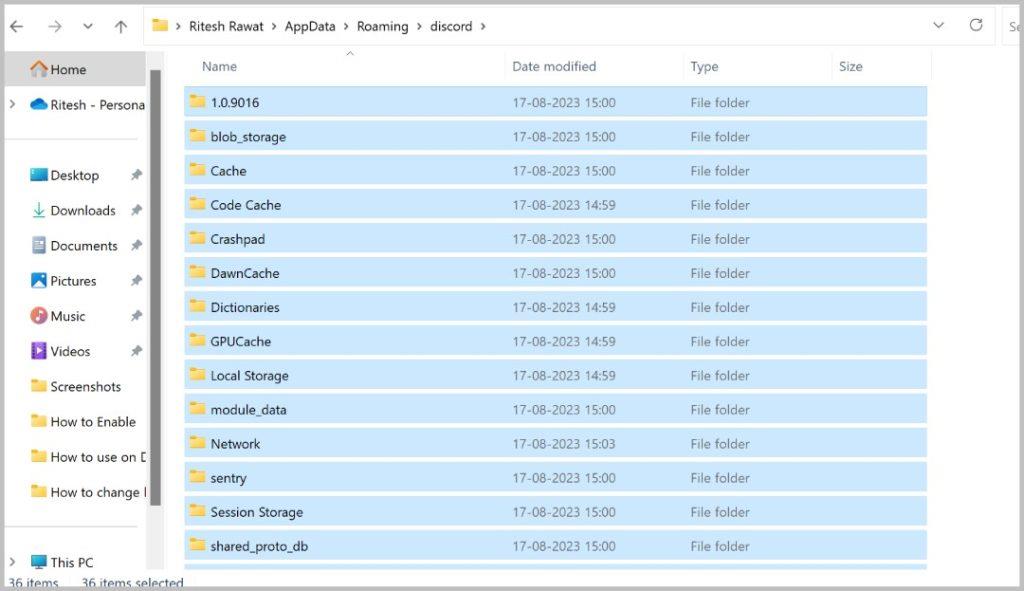Select Ritesh Rawat in breadcrumb path
The width and height of the screenshot is (1024, 591).
[226, 26]
